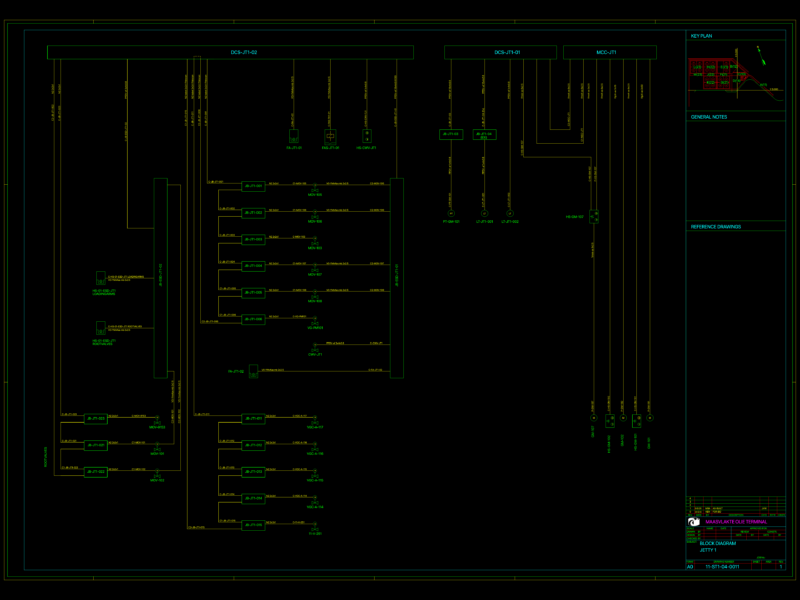The width and height of the screenshot is (800, 600).
Task: Select the DCS-JT1-01 cabinet block
Action: point(500,53)
